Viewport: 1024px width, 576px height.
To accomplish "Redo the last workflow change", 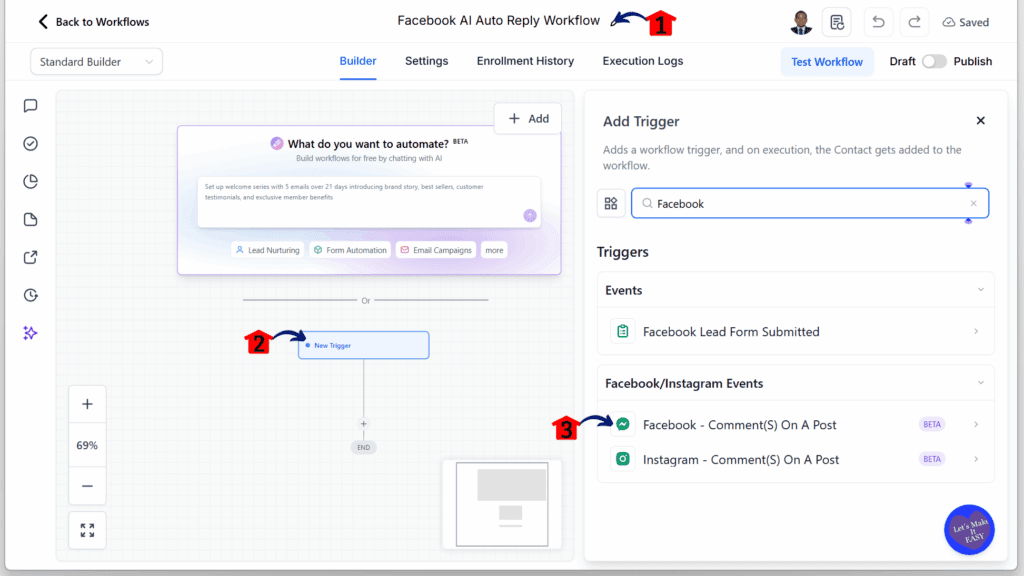I will 914,22.
